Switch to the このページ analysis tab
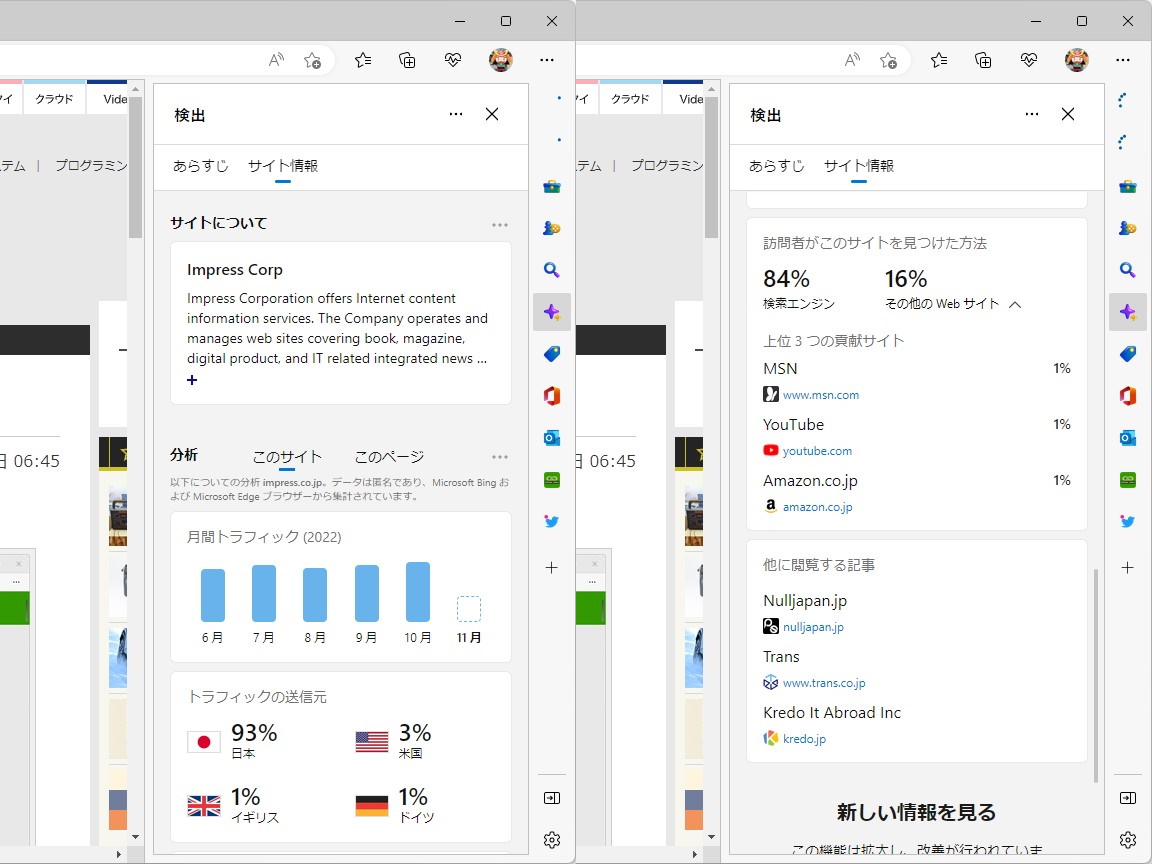This screenshot has width=1152, height=864. [388, 456]
